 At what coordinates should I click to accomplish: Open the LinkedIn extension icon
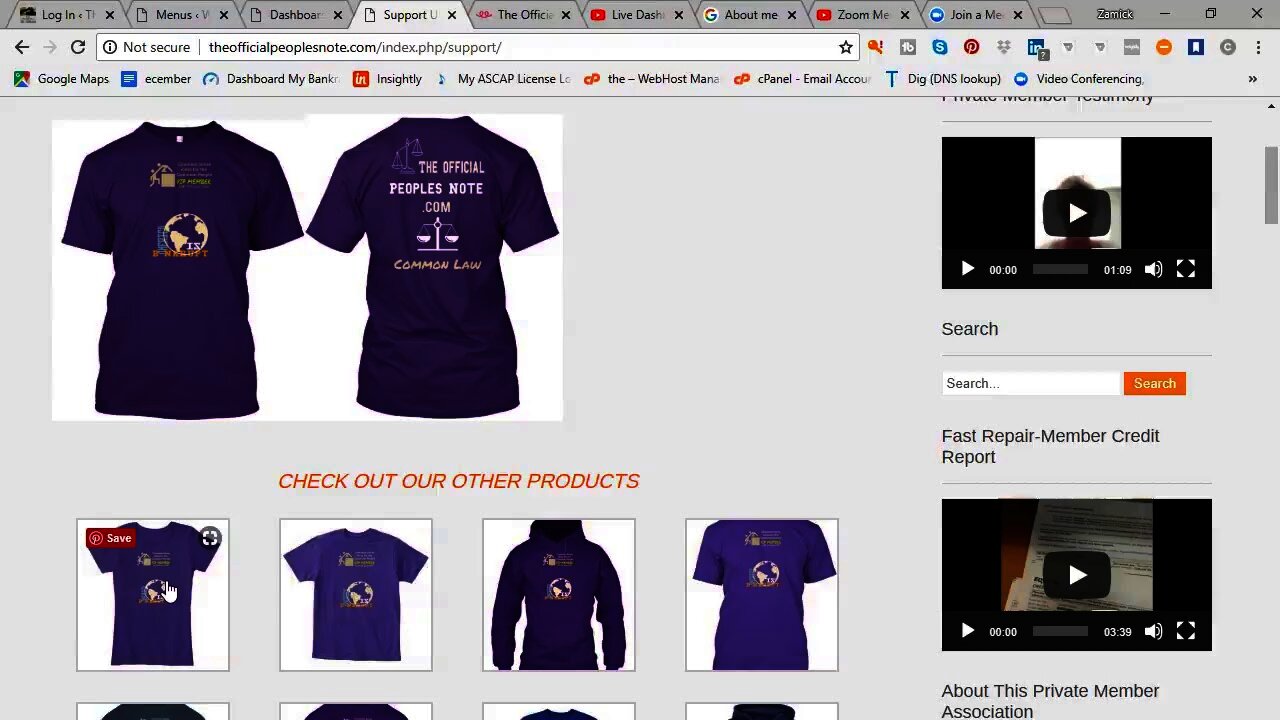pos(1036,47)
